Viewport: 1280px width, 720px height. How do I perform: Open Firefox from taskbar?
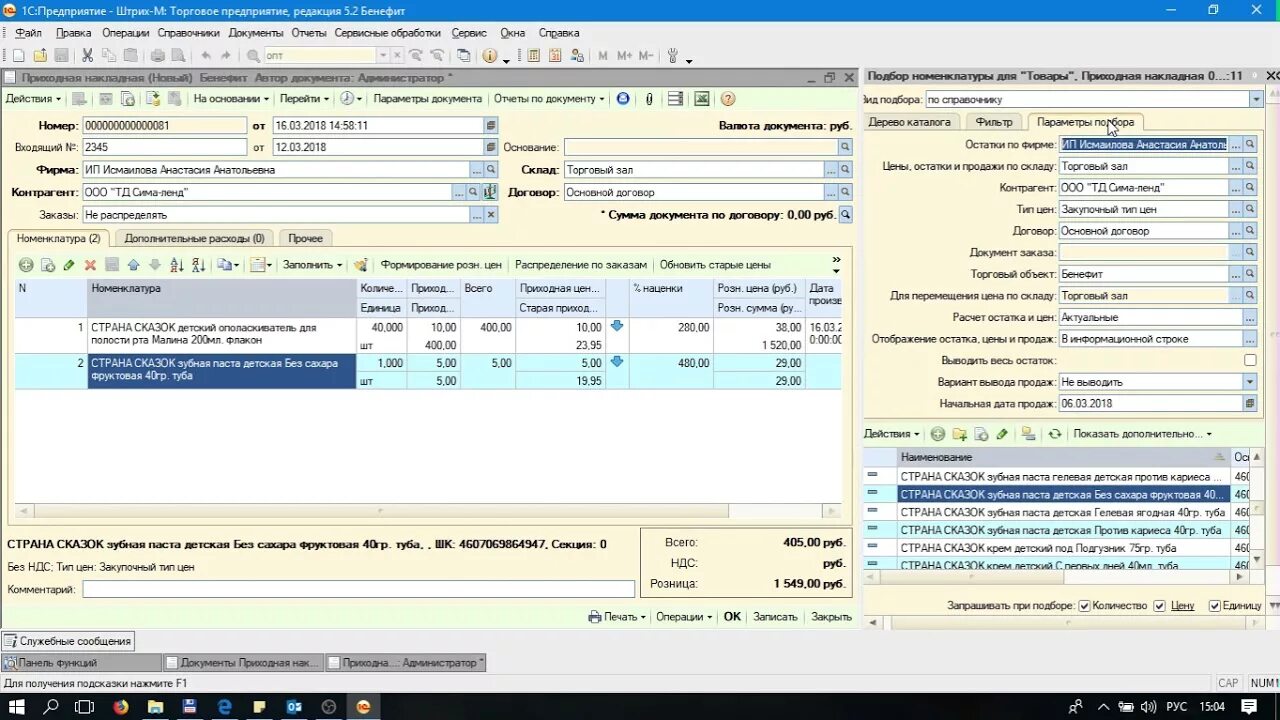[x=122, y=707]
